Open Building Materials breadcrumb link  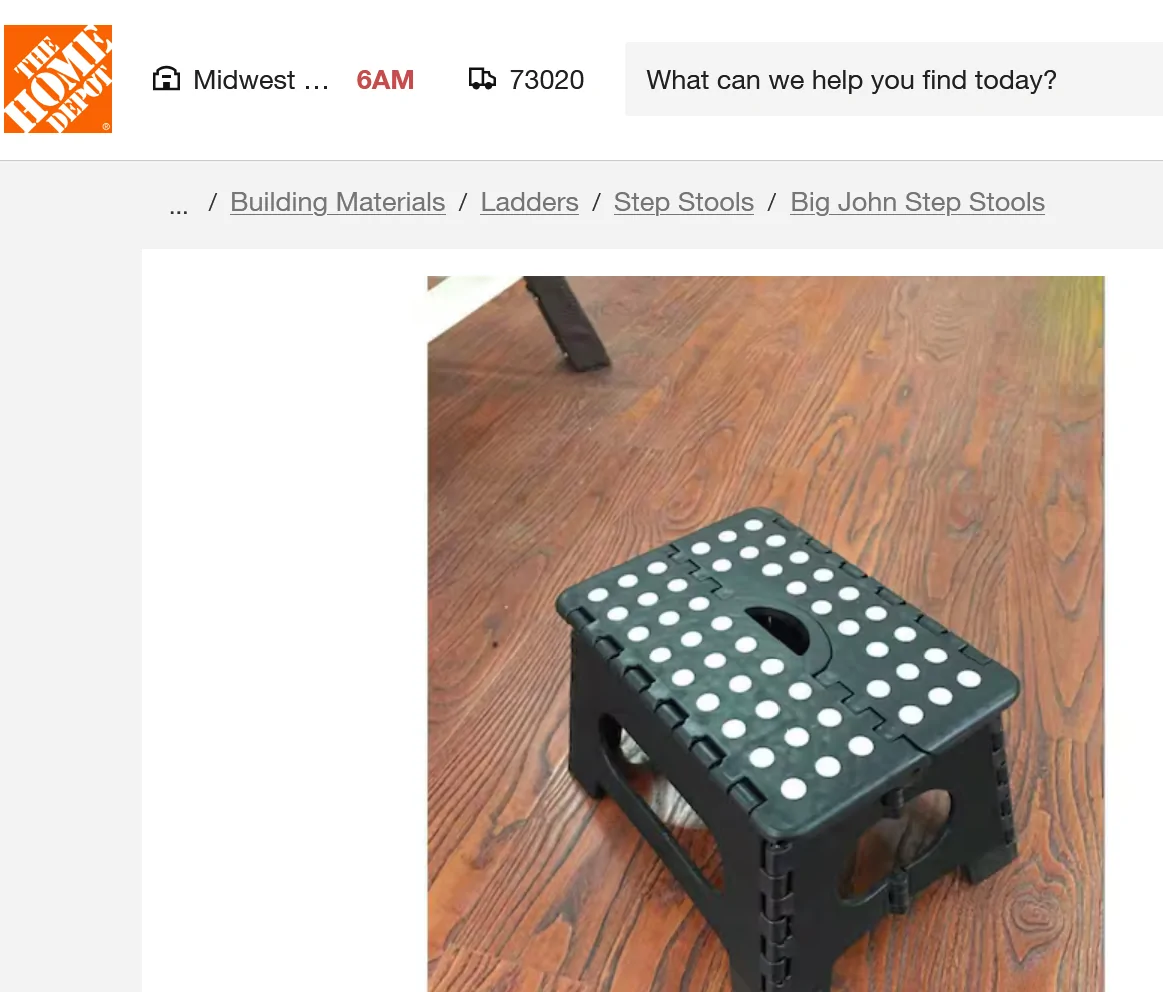coord(337,202)
